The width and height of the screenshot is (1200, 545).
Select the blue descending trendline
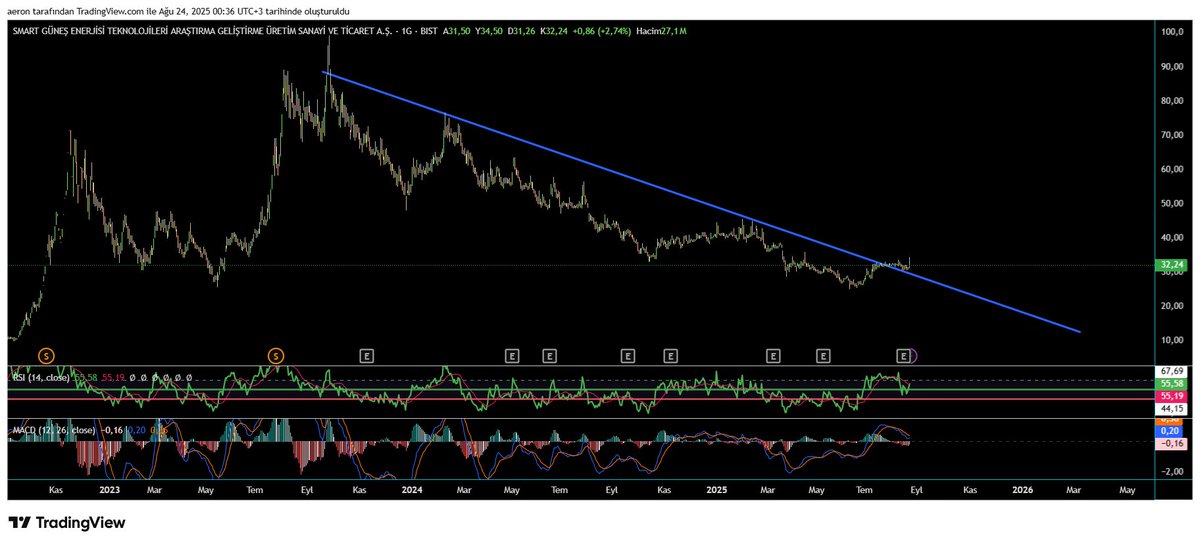(x=700, y=200)
